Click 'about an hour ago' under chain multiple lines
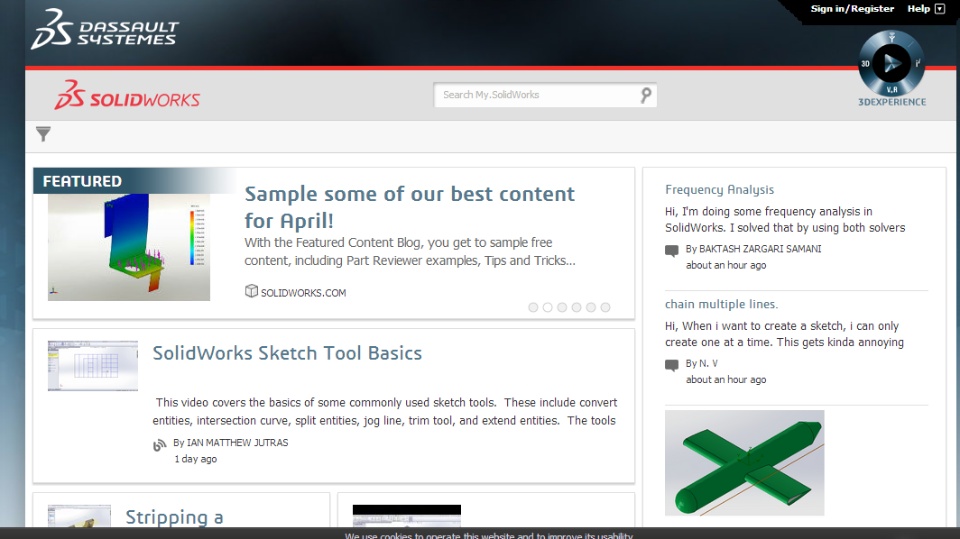Viewport: 960px width, 539px height. (x=726, y=380)
